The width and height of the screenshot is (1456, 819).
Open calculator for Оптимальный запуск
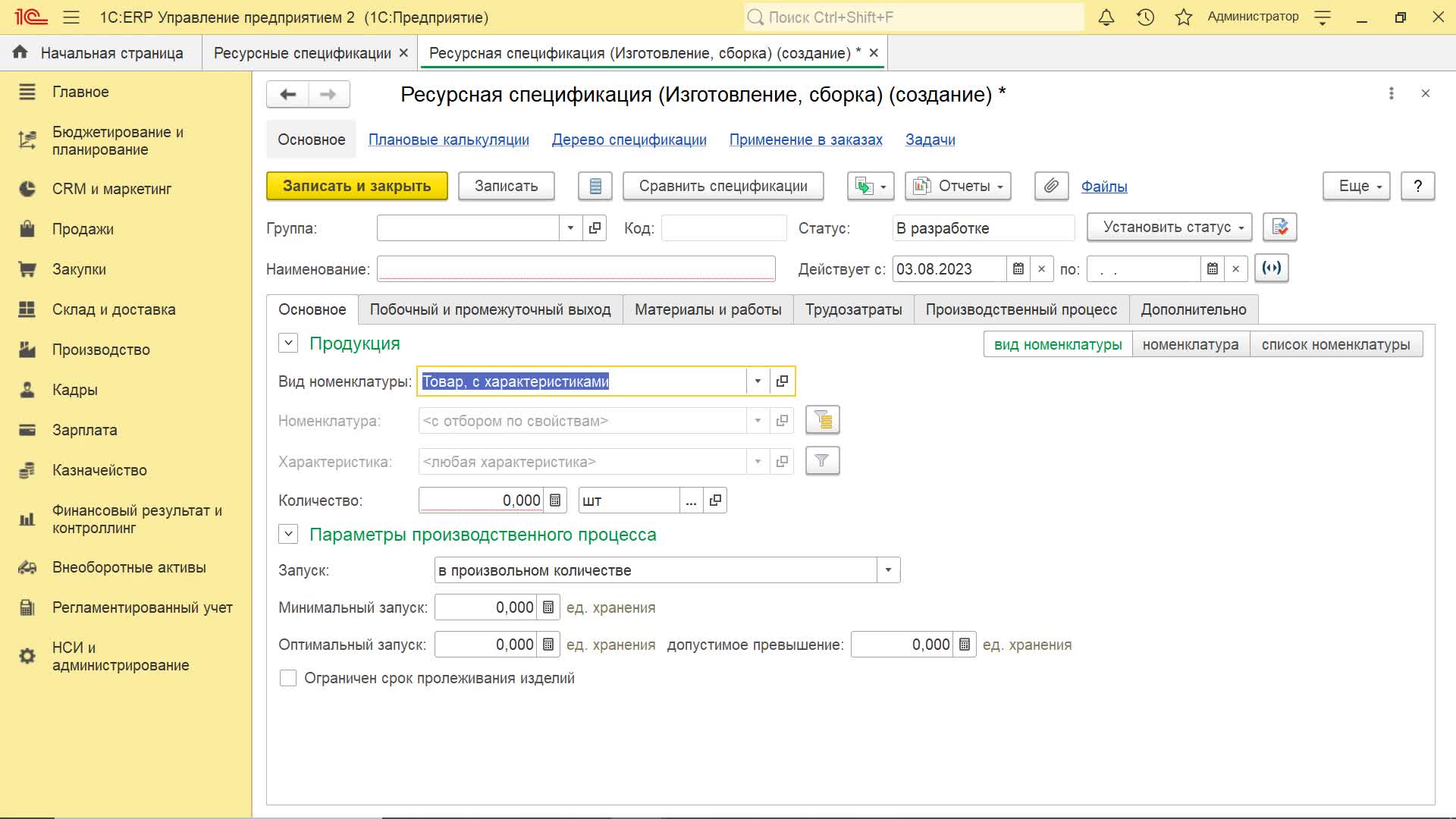coord(548,645)
